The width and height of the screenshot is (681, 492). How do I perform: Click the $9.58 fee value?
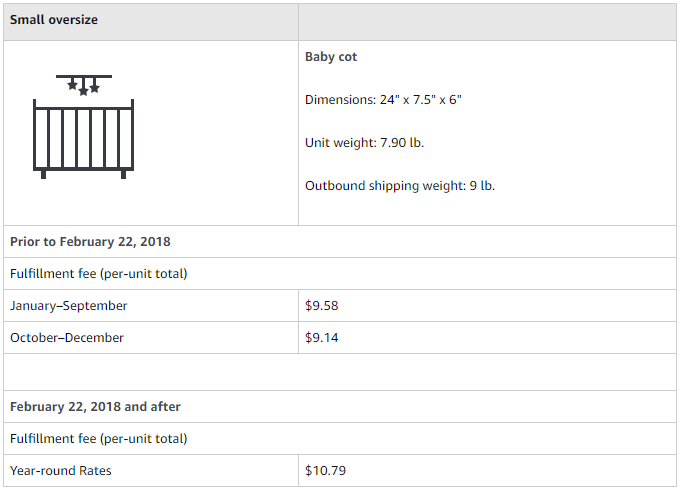(x=321, y=306)
